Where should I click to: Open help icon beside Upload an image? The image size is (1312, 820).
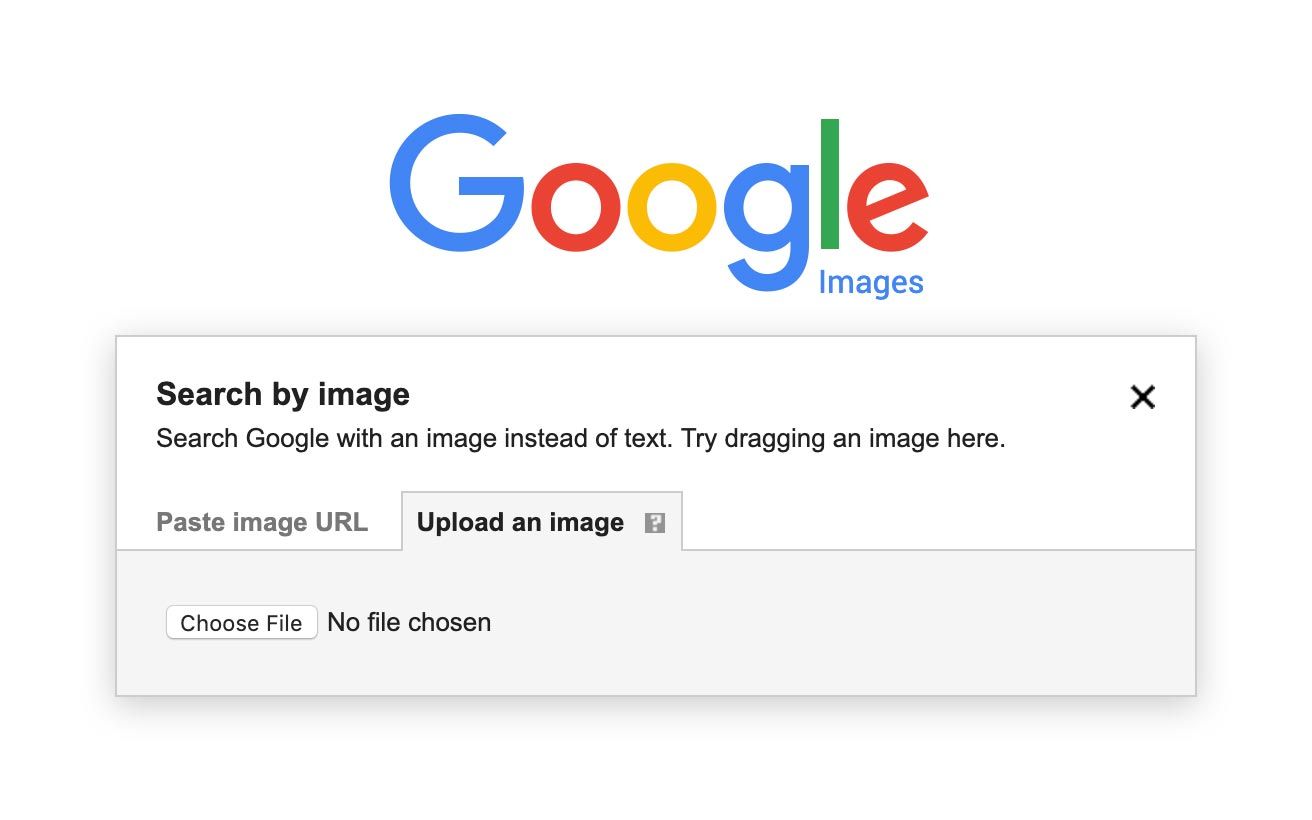tap(655, 523)
